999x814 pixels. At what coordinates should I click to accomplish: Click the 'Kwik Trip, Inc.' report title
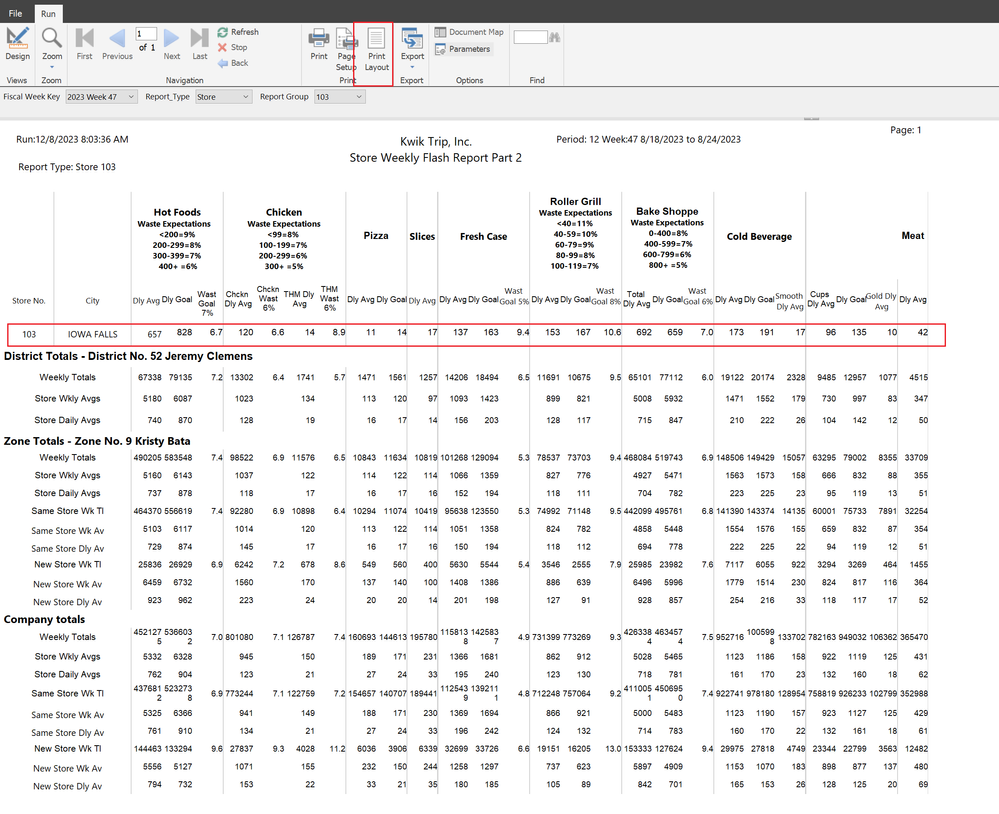[436, 141]
